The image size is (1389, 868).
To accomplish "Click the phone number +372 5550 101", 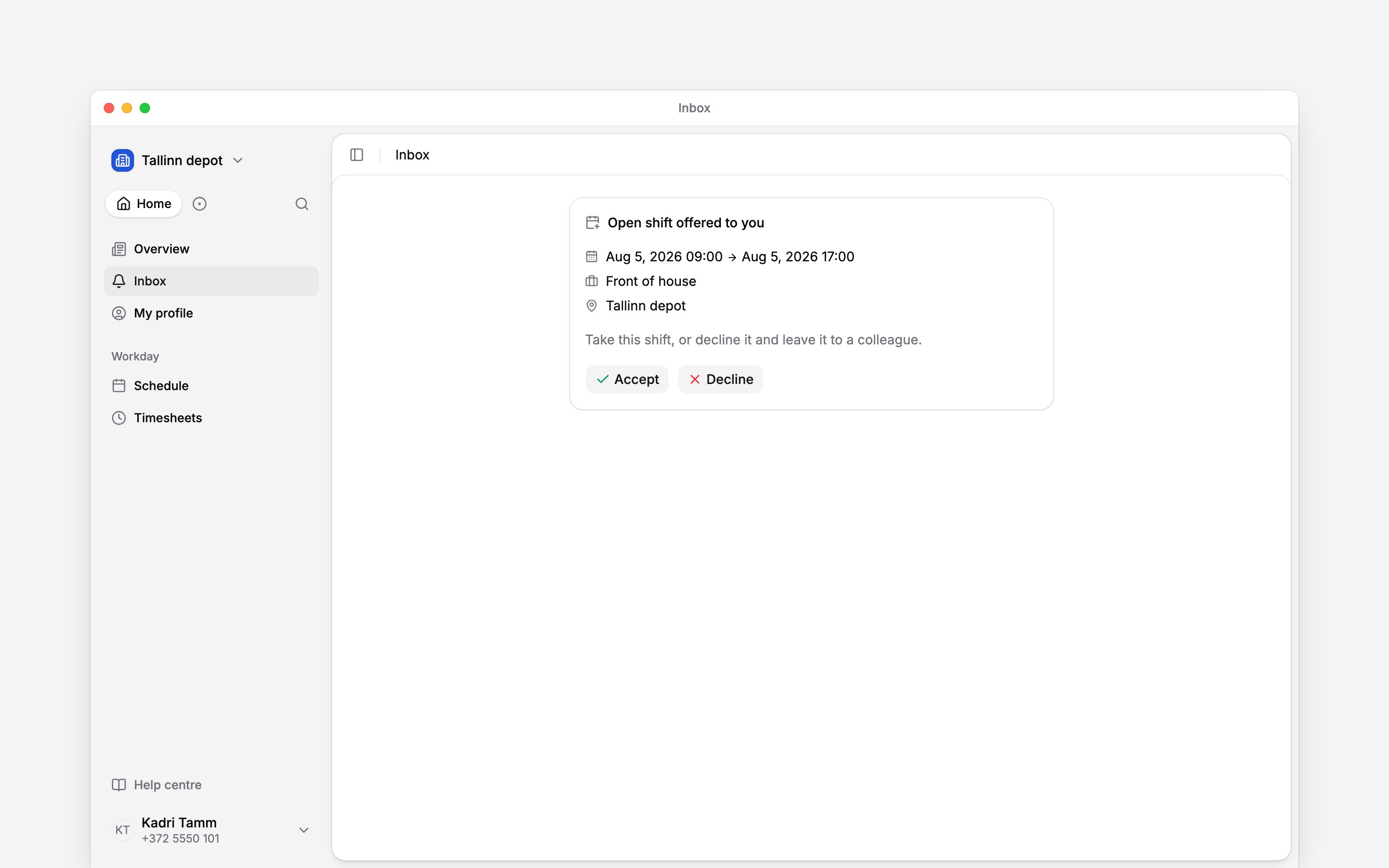I will click(180, 839).
